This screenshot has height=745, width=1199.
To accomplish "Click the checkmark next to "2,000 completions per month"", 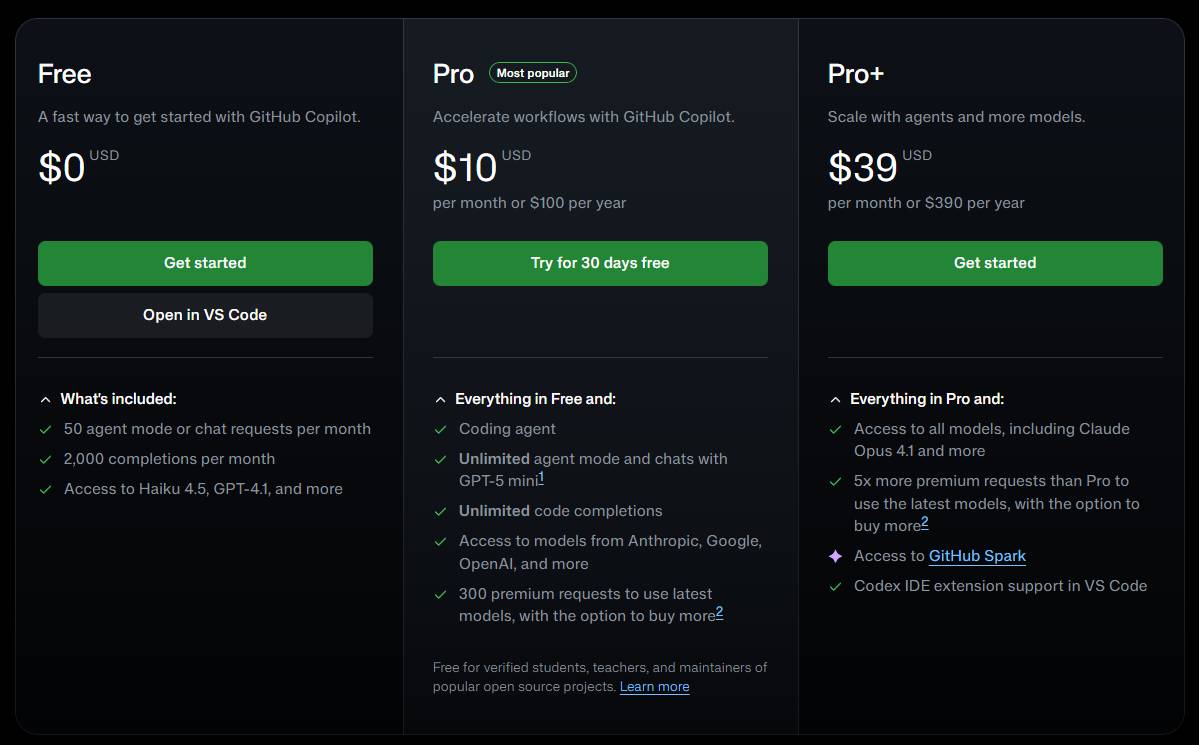I will pyautogui.click(x=46, y=459).
